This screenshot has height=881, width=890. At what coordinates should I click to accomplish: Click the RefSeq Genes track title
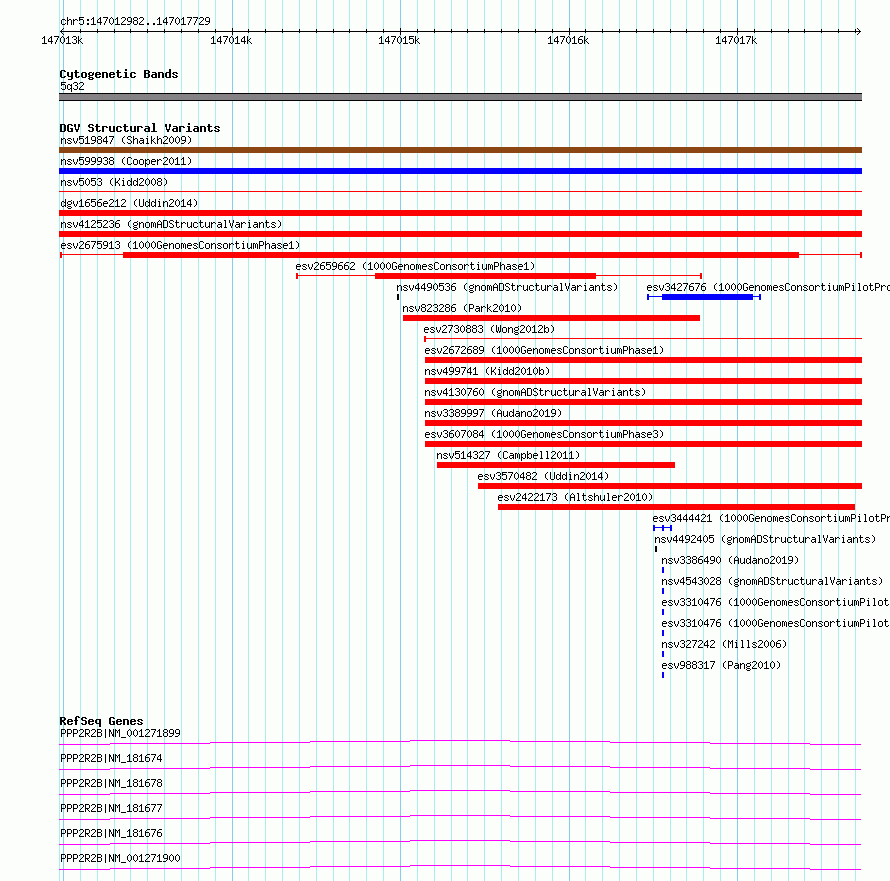101,721
